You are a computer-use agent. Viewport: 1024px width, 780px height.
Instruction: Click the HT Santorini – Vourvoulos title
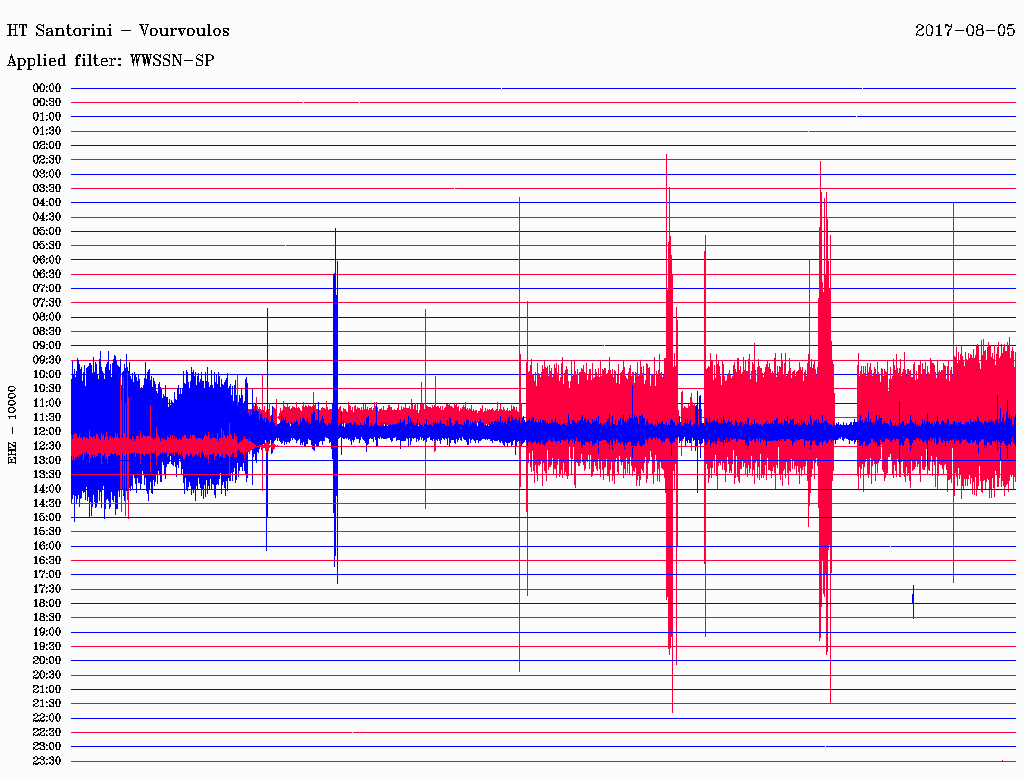point(118,31)
